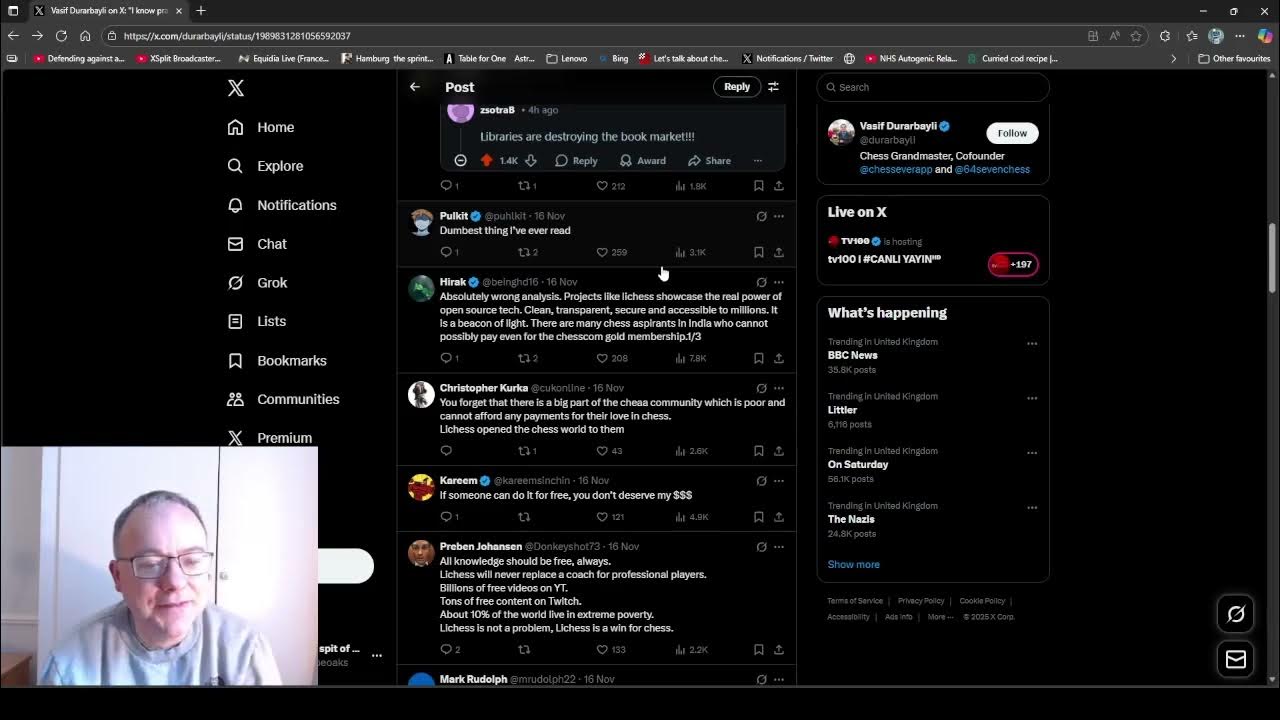Like Hirak's reply with 208 likes
1280x720 pixels.
click(612, 358)
